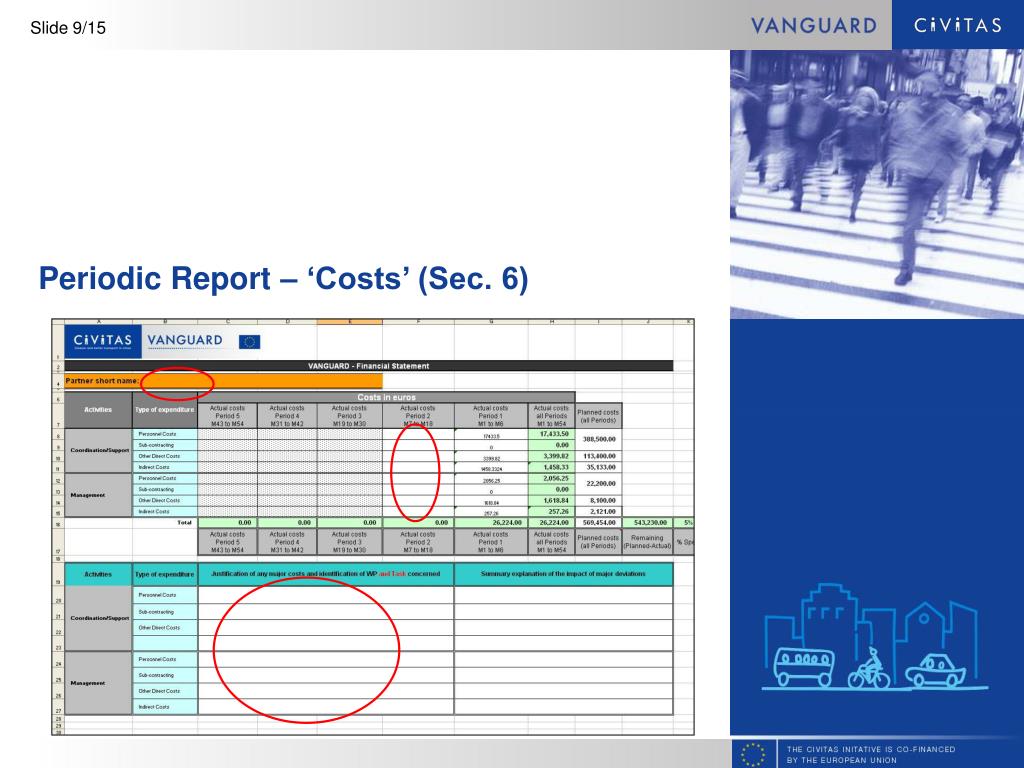The width and height of the screenshot is (1024, 768).
Task: Click the 35,133.00 planned cost cell
Action: click(x=598, y=467)
